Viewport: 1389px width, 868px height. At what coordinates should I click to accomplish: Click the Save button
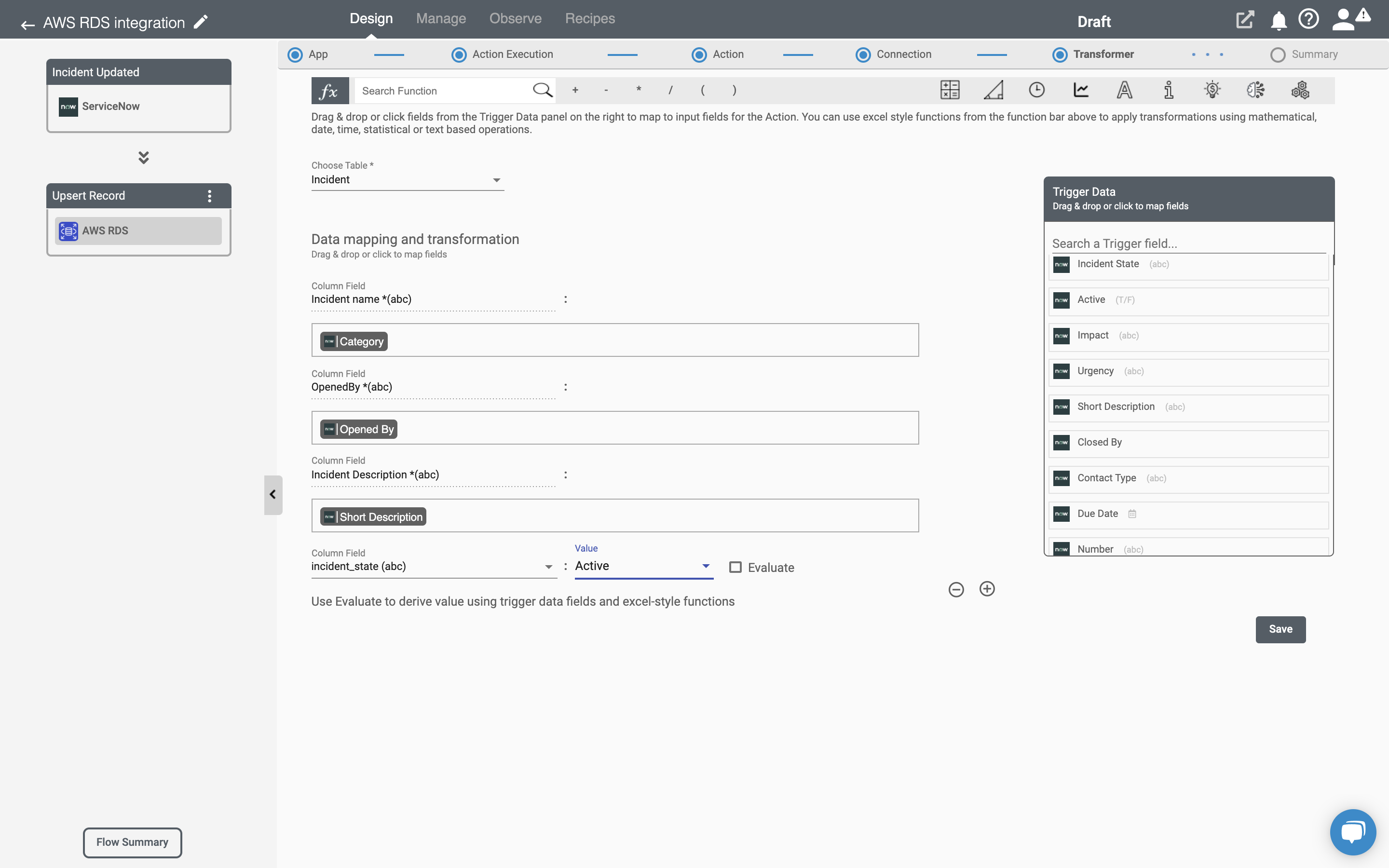pyautogui.click(x=1280, y=629)
